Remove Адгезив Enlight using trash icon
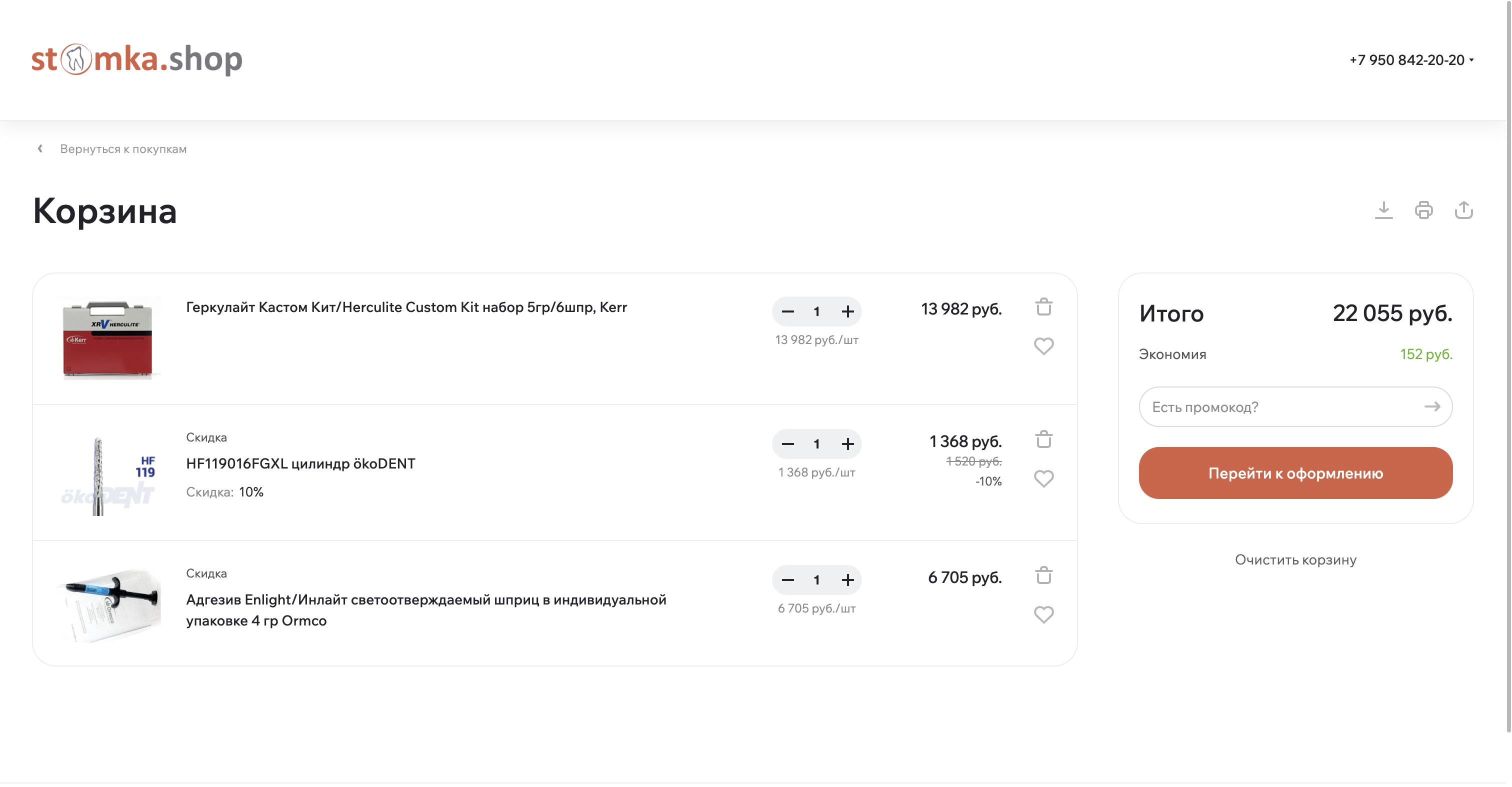Image resolution: width=1512 pixels, height=787 pixels. tap(1043, 575)
